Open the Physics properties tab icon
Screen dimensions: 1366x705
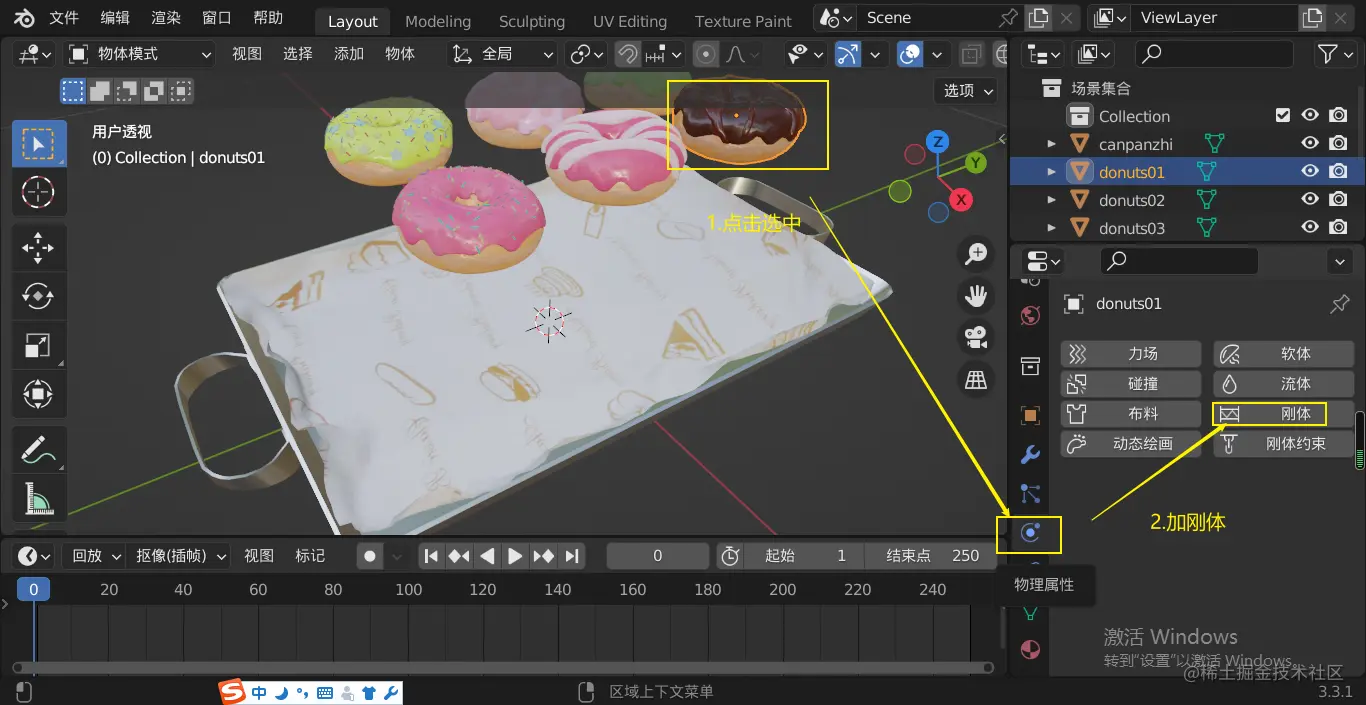pos(1030,533)
